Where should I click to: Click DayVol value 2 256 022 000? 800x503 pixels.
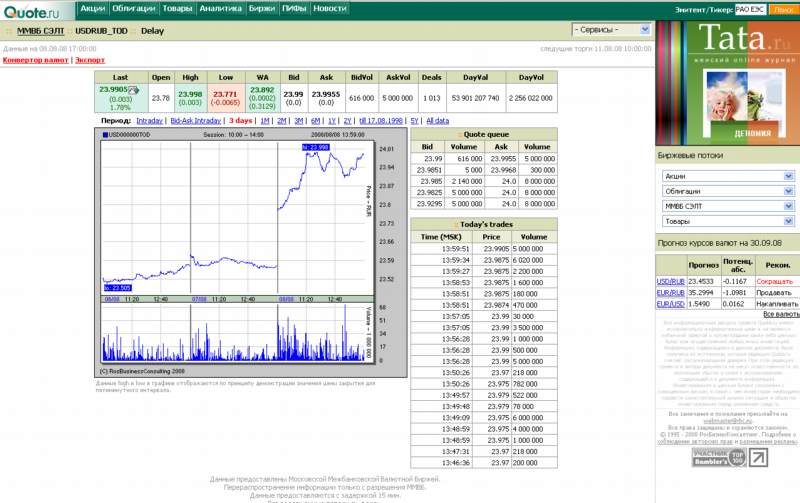coord(531,98)
